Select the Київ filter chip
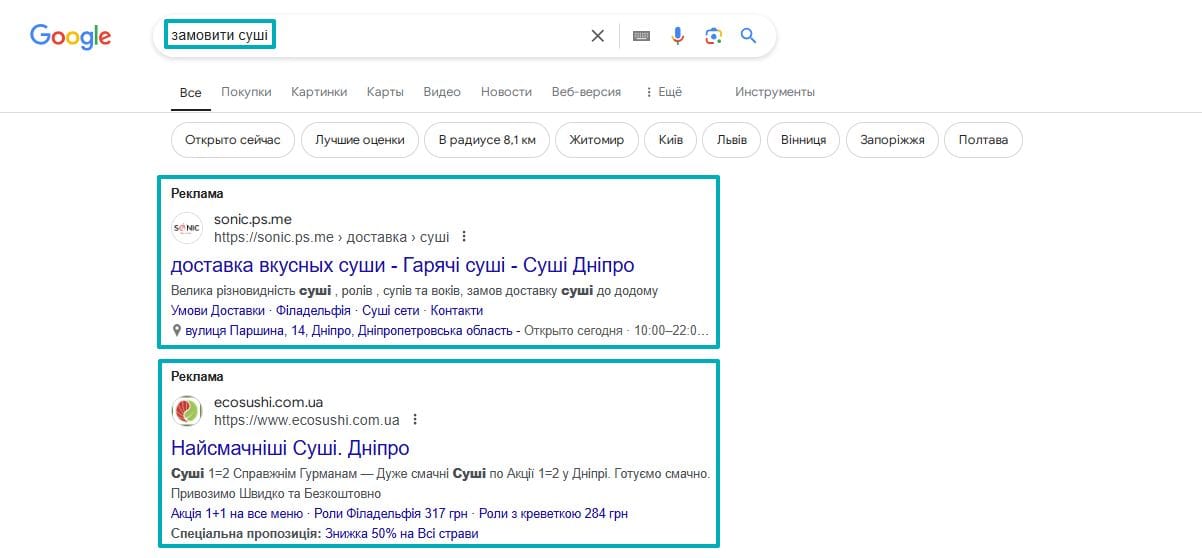This screenshot has width=1202, height=558. 671,140
